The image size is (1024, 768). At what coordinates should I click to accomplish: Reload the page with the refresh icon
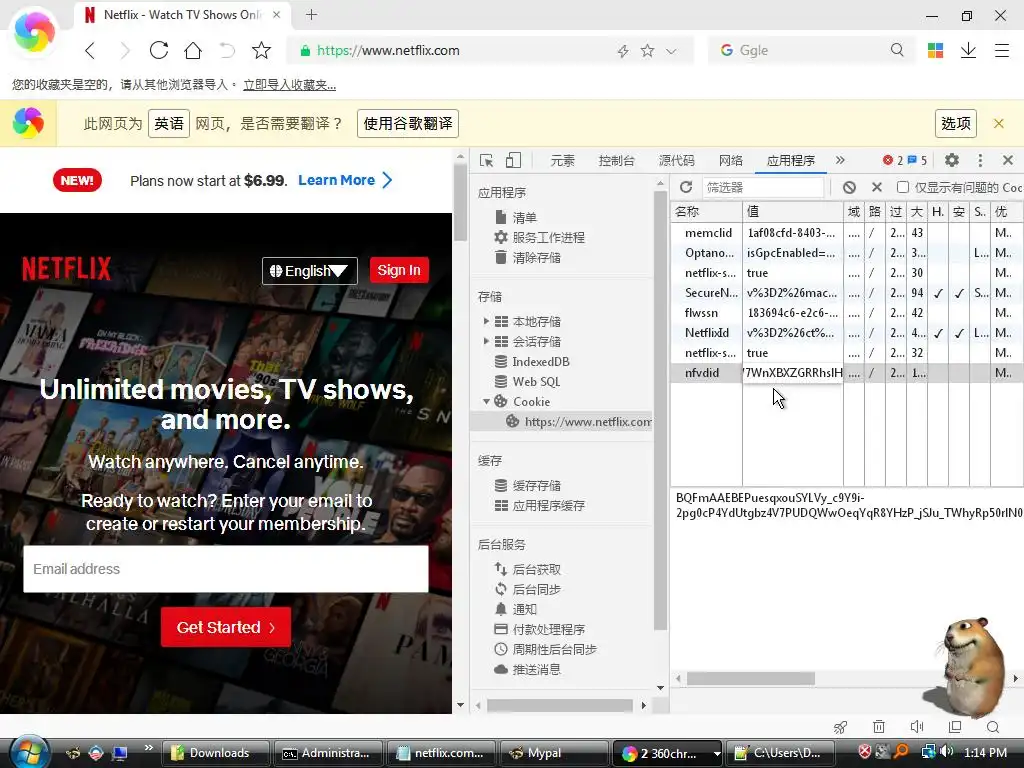pyautogui.click(x=159, y=50)
